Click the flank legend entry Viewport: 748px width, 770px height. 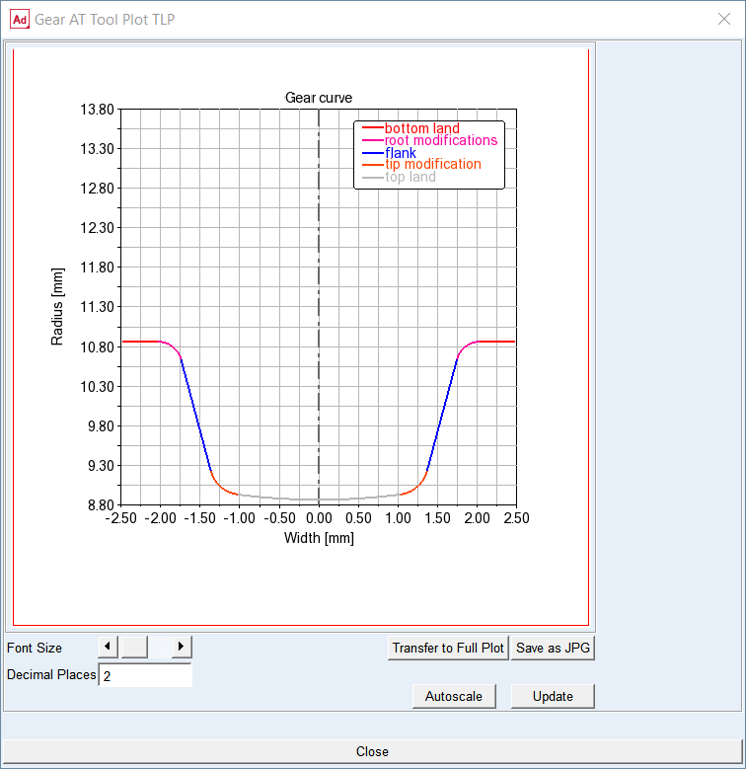click(389, 153)
